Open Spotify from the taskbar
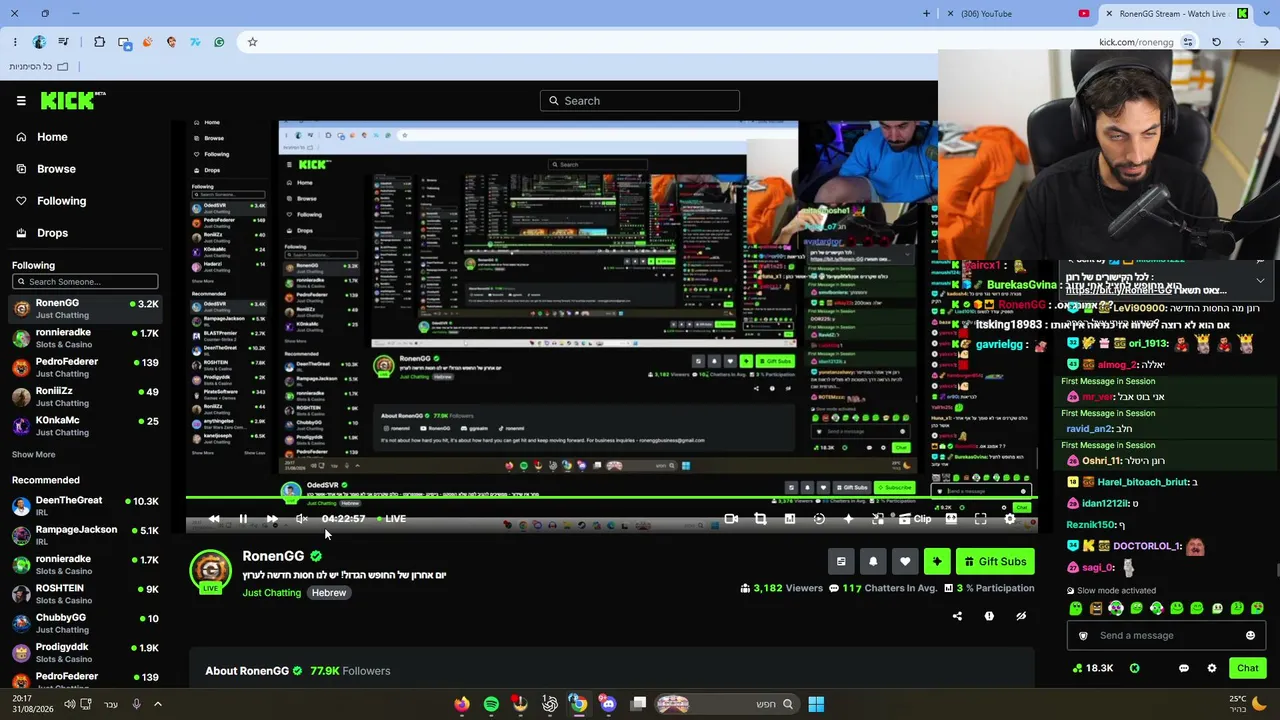 click(x=491, y=704)
